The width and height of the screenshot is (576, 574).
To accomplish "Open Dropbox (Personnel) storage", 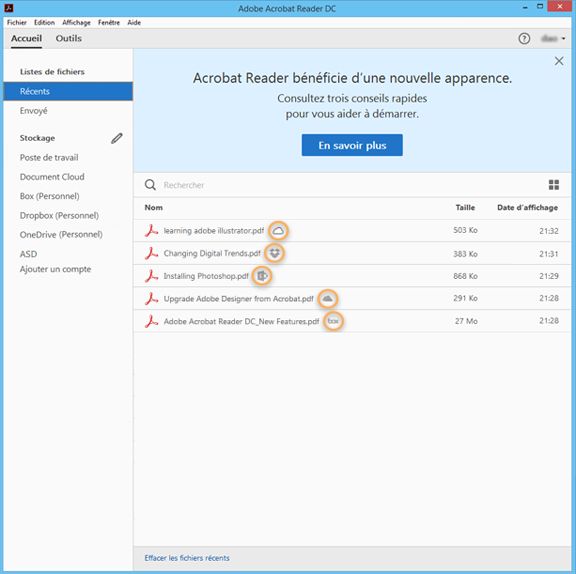I will pyautogui.click(x=60, y=216).
